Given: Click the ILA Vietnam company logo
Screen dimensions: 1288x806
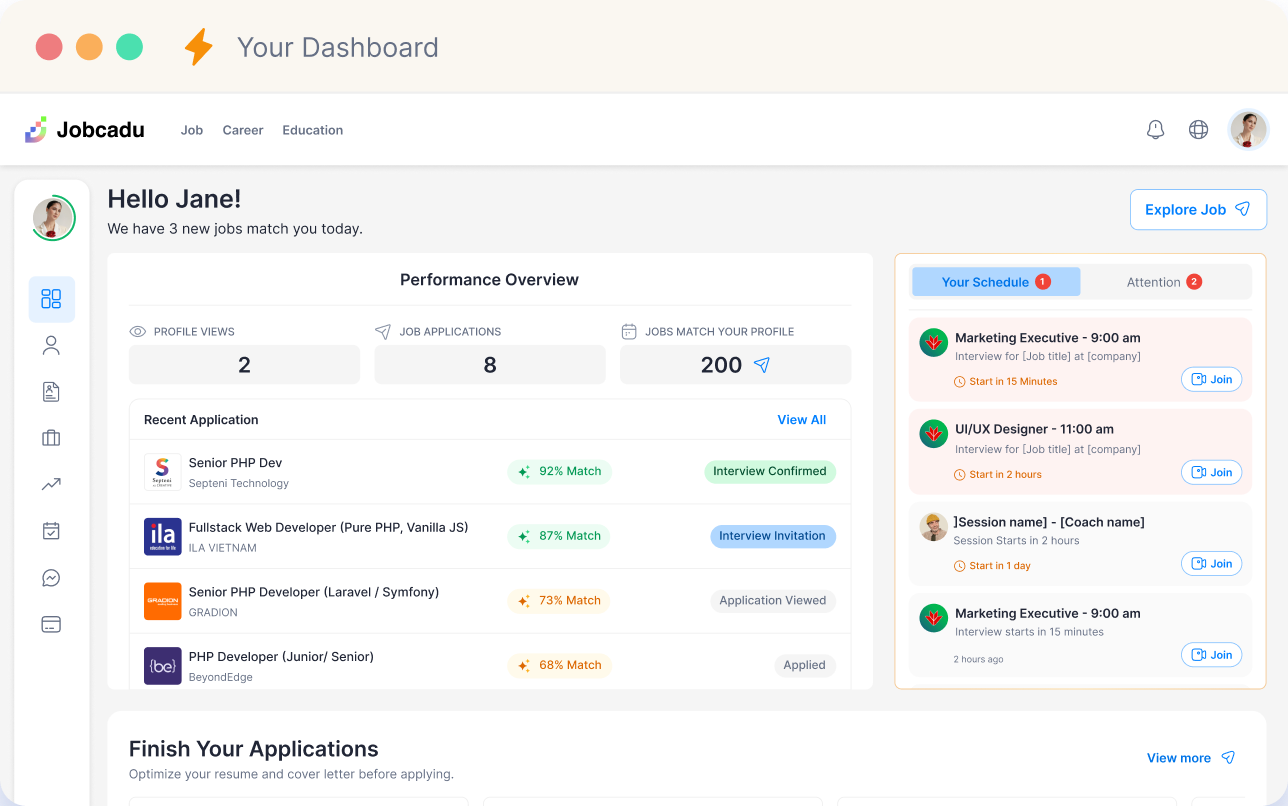Looking at the screenshot, I should [163, 537].
